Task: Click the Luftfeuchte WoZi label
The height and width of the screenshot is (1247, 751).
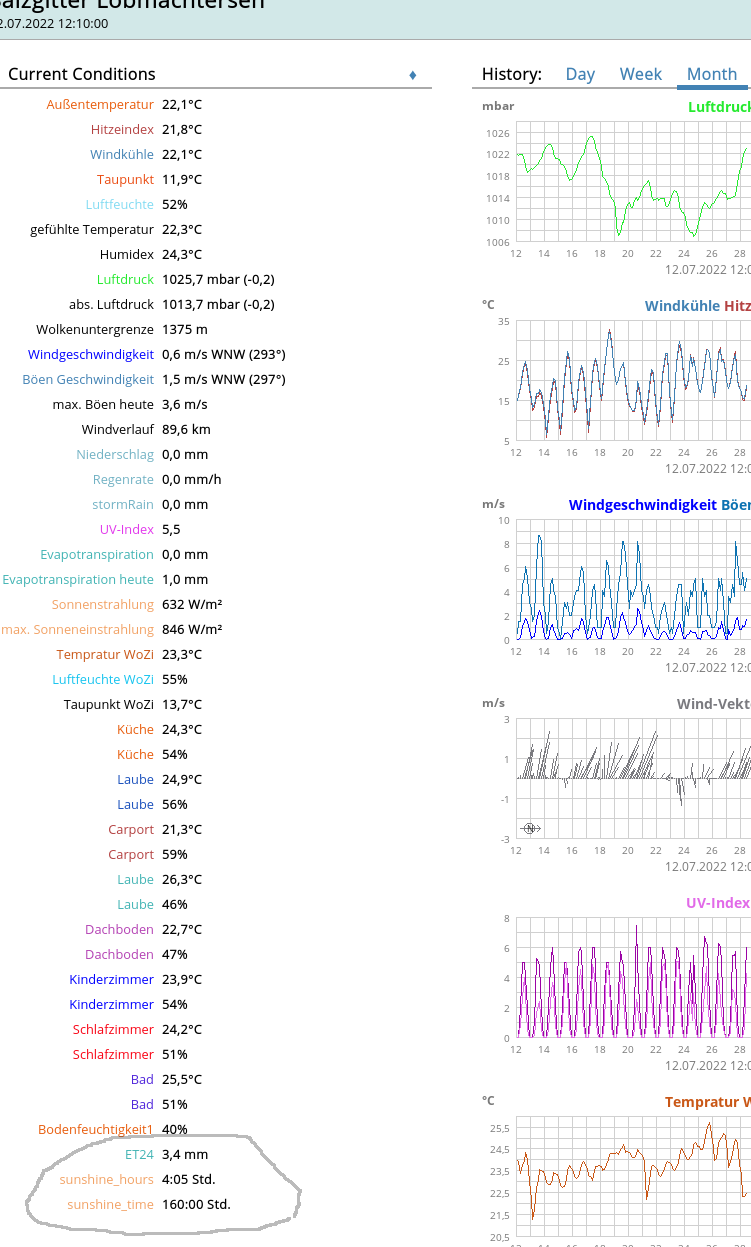Action: [104, 679]
